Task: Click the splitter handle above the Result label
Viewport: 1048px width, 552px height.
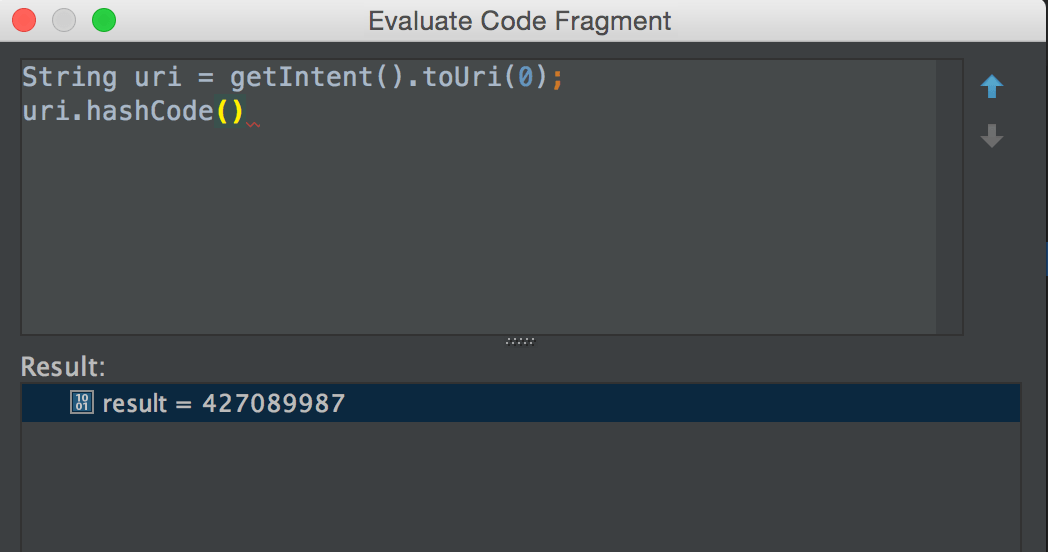Action: point(520,341)
